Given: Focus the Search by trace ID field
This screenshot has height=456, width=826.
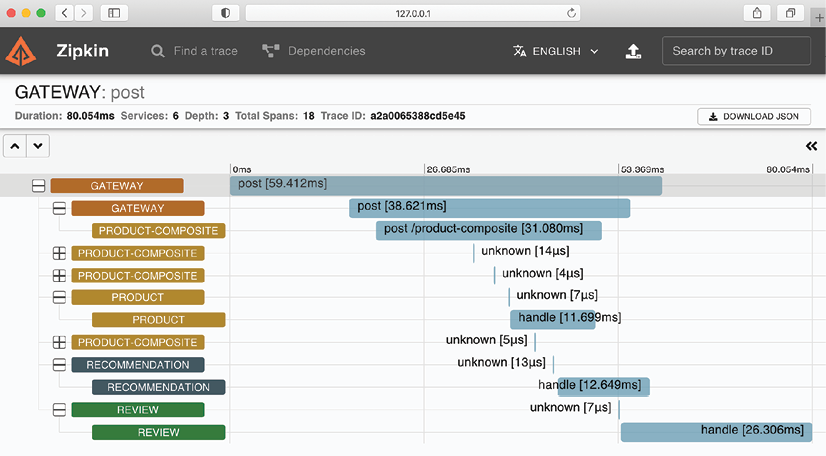Looking at the screenshot, I should click(x=736, y=51).
